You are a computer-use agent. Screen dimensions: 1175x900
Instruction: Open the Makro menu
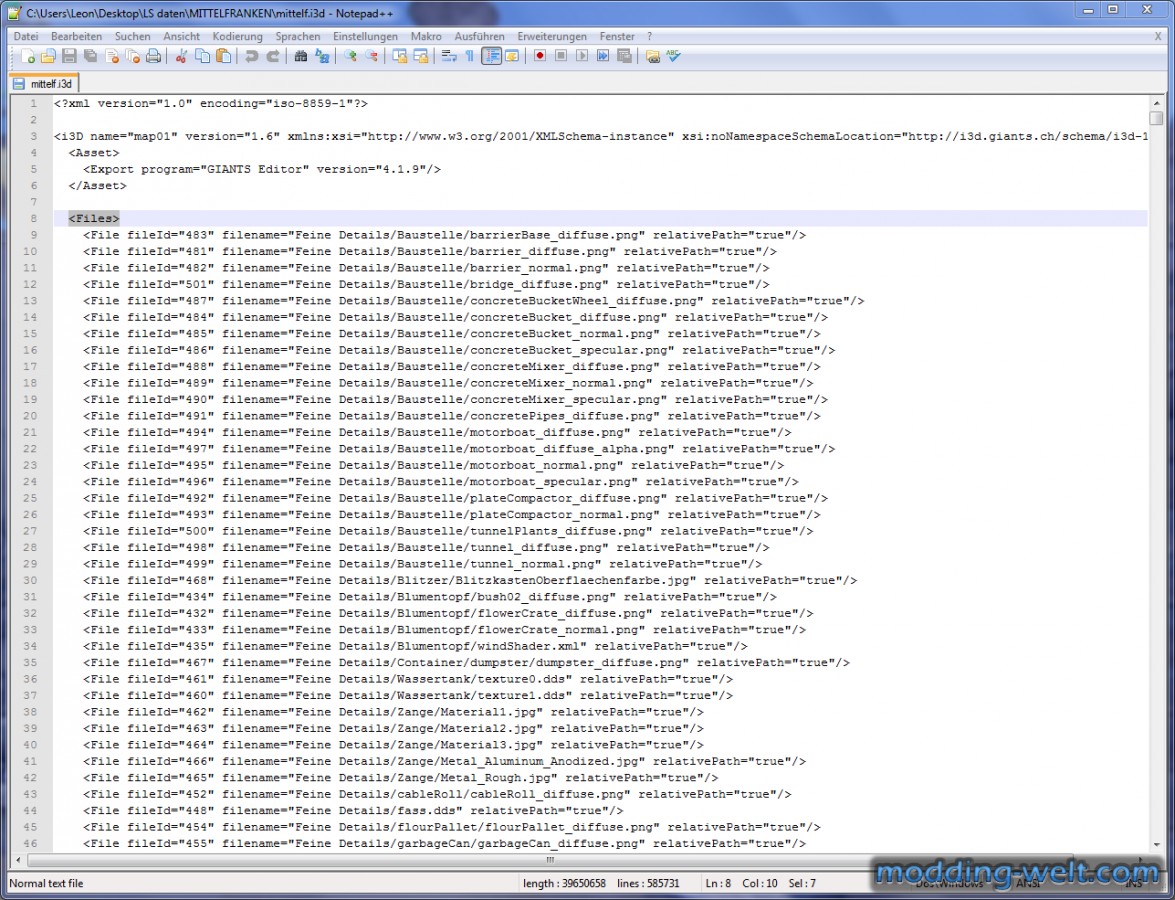point(426,36)
